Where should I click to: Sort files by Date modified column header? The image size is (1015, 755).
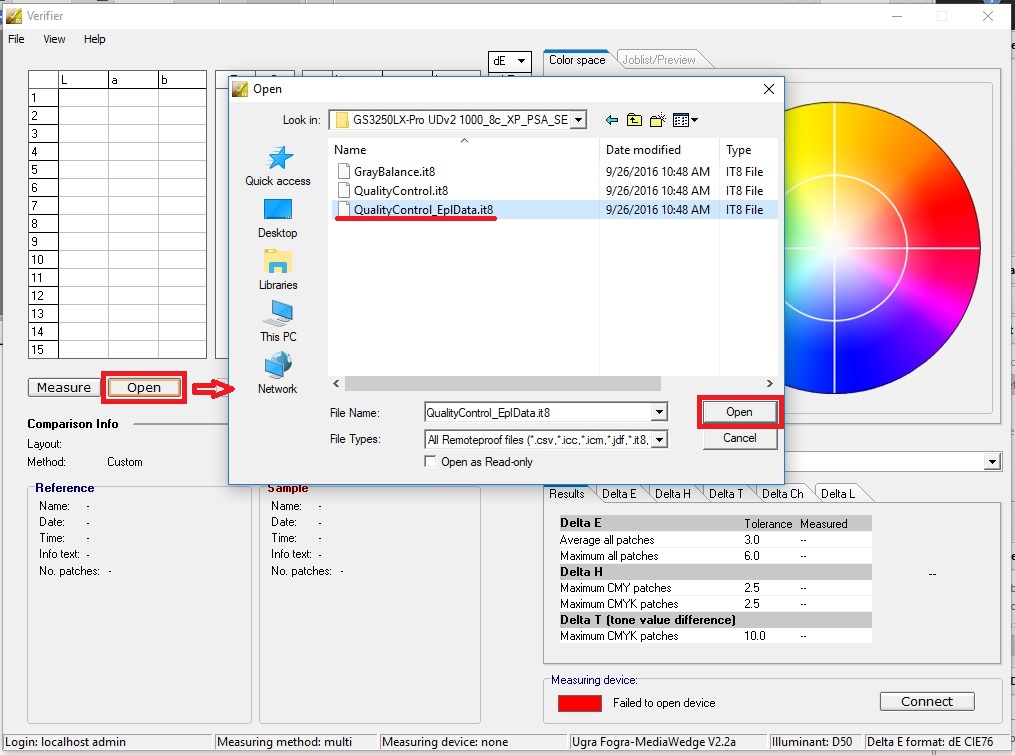[x=659, y=150]
